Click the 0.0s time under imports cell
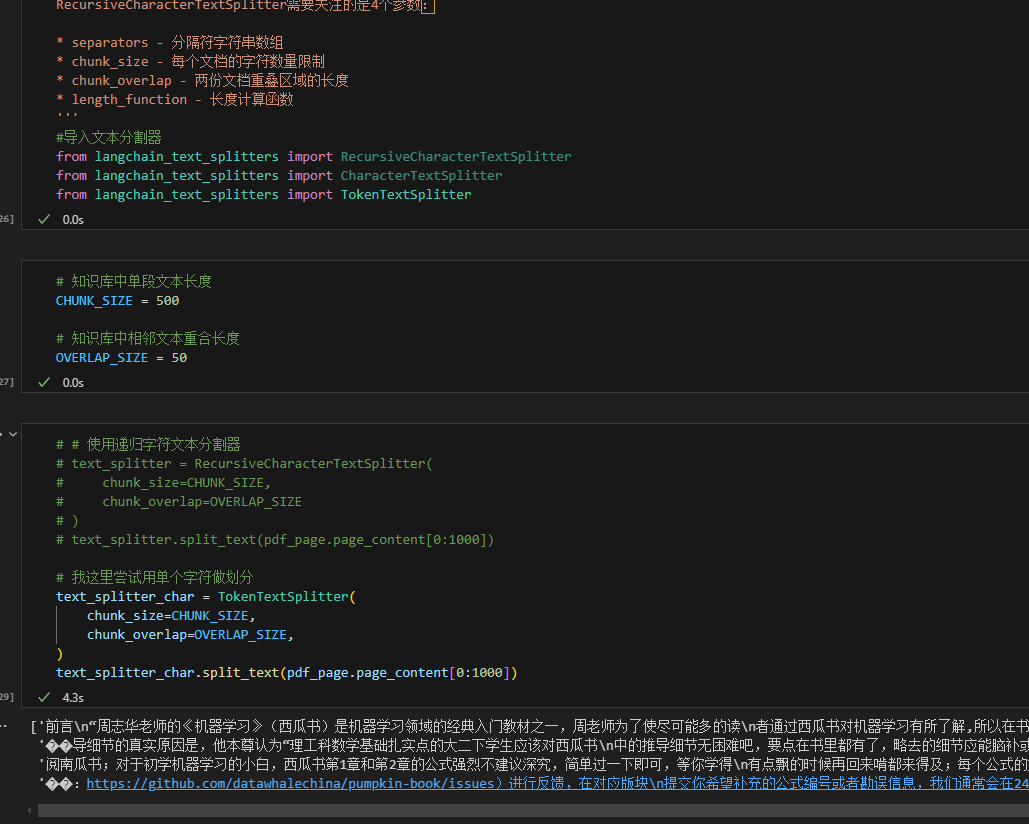Viewport: 1029px width, 824px height. (73, 220)
